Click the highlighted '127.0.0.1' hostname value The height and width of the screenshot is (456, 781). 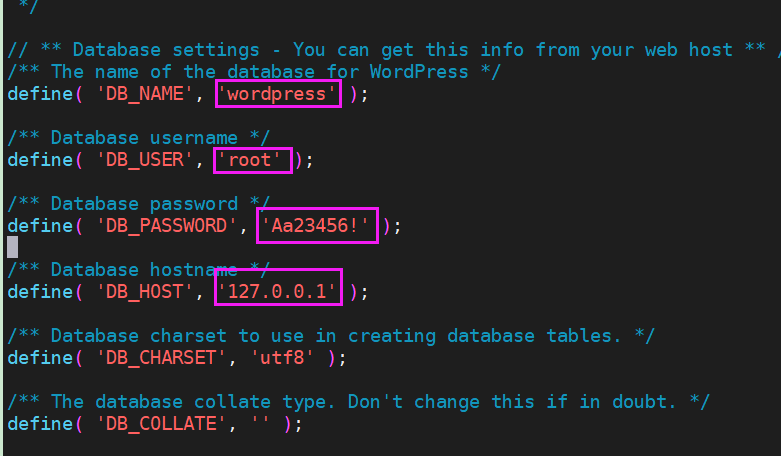pyautogui.click(x=278, y=292)
